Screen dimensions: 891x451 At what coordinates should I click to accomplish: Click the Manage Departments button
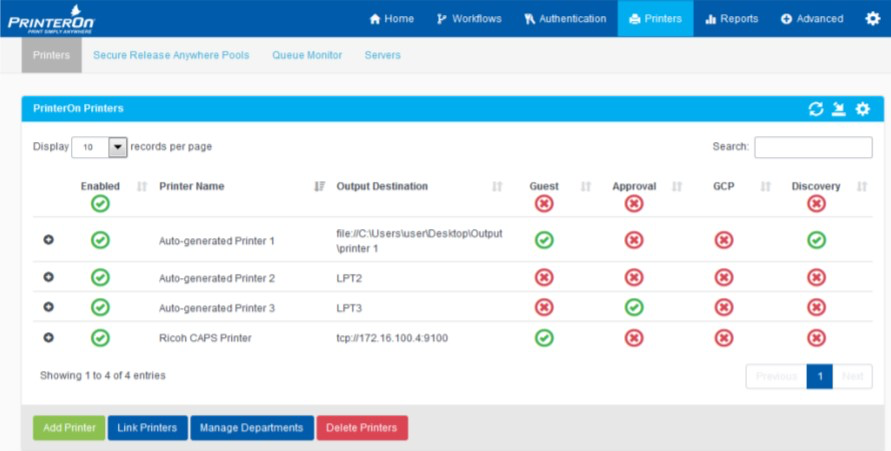pyautogui.click(x=252, y=428)
